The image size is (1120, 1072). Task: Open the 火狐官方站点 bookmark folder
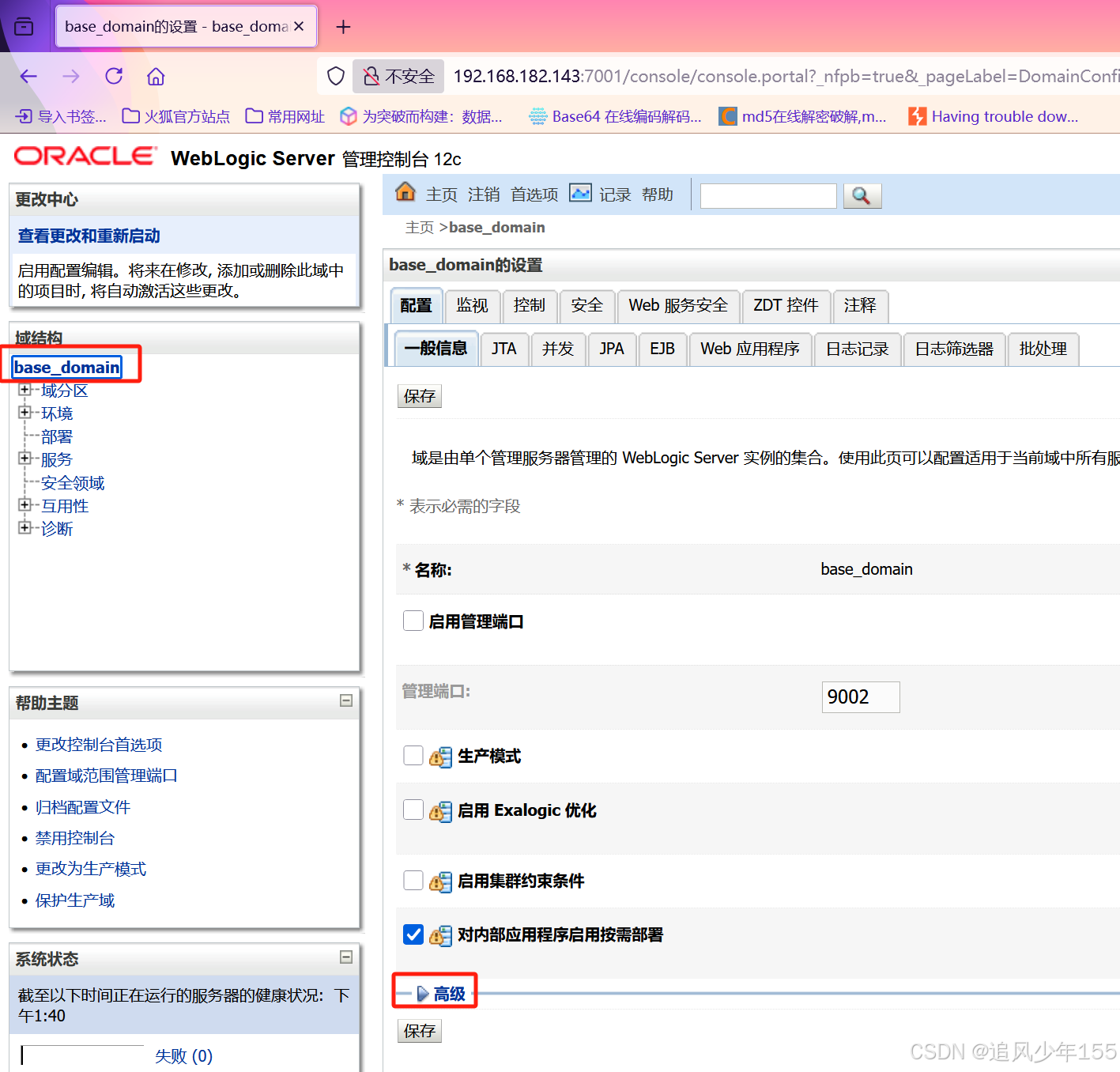tap(176, 116)
